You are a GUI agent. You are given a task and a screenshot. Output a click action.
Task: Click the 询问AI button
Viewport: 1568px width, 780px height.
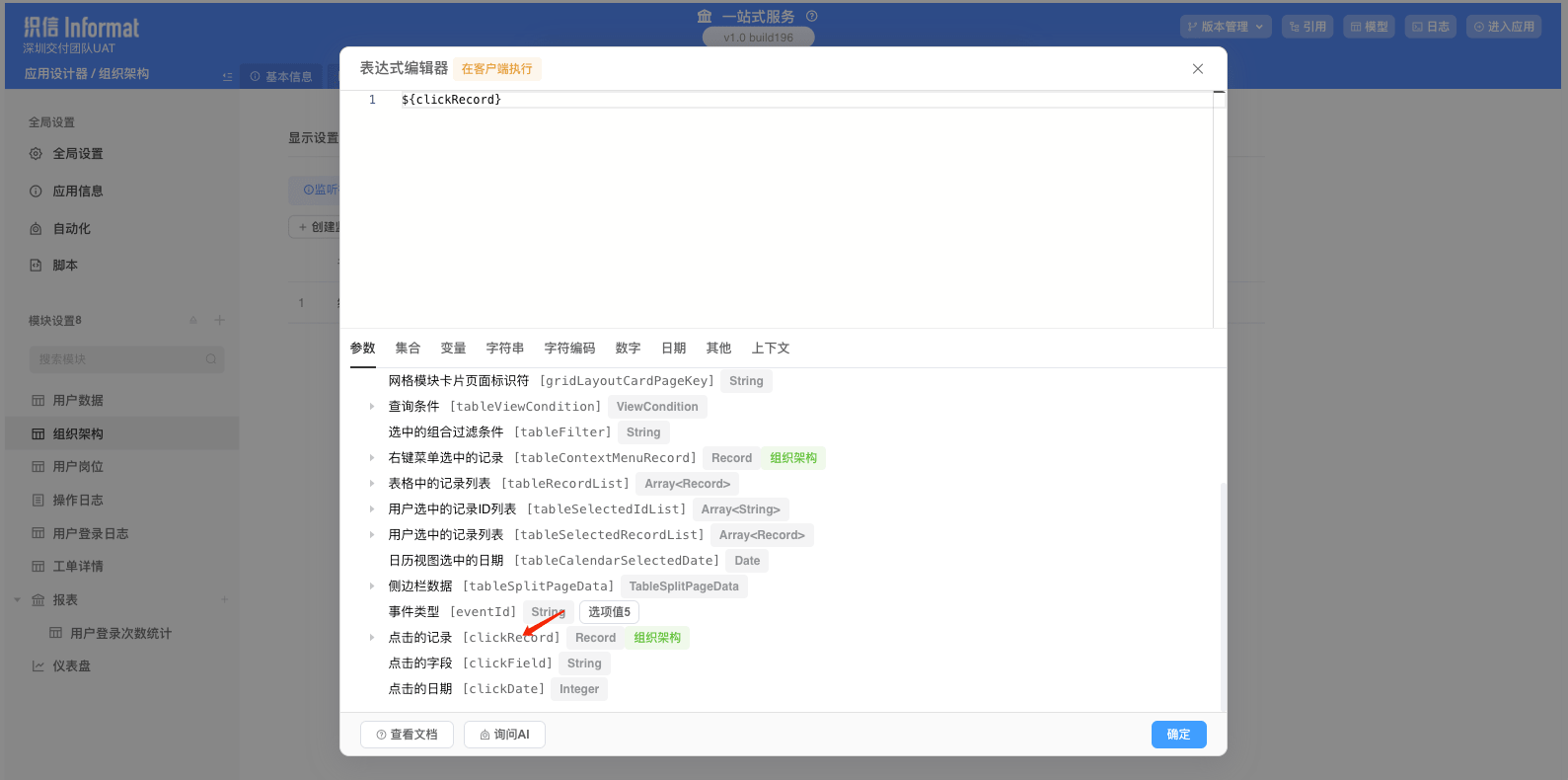click(504, 735)
